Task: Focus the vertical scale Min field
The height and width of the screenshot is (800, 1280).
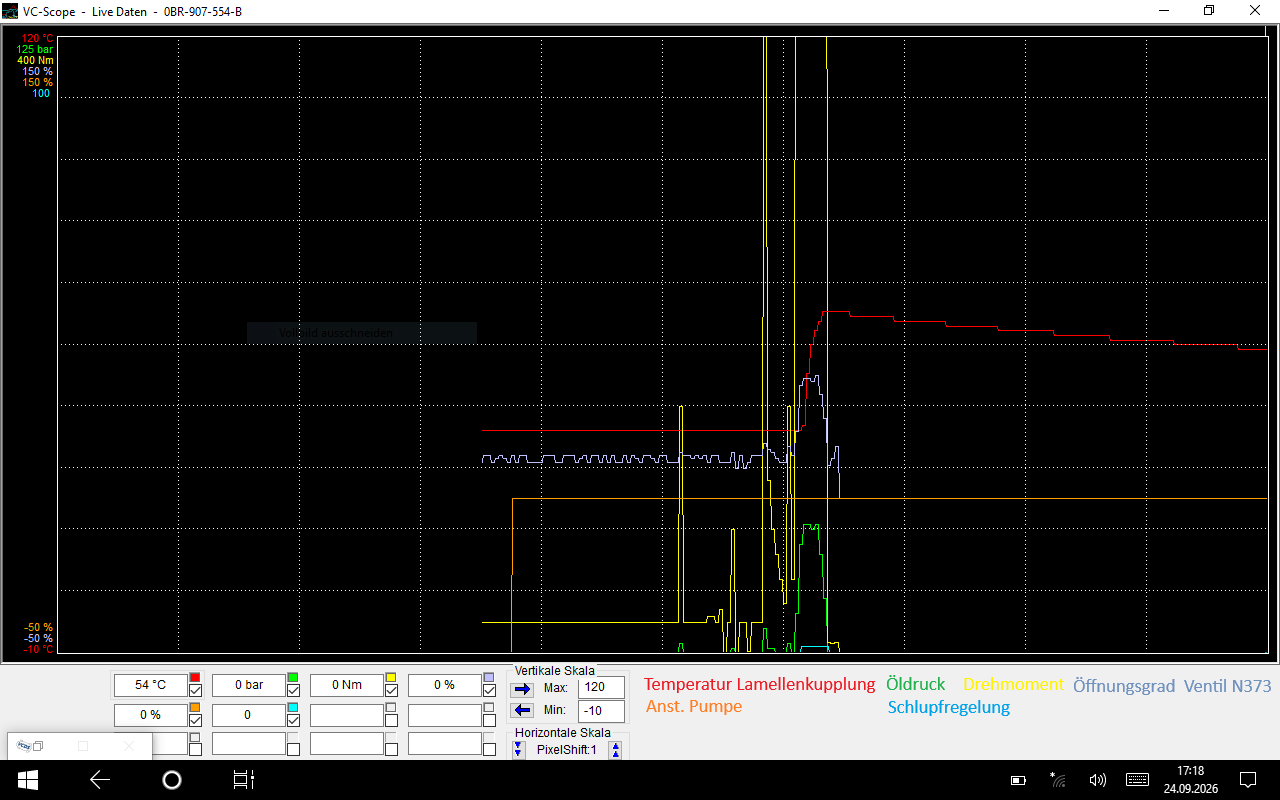Action: click(x=602, y=711)
